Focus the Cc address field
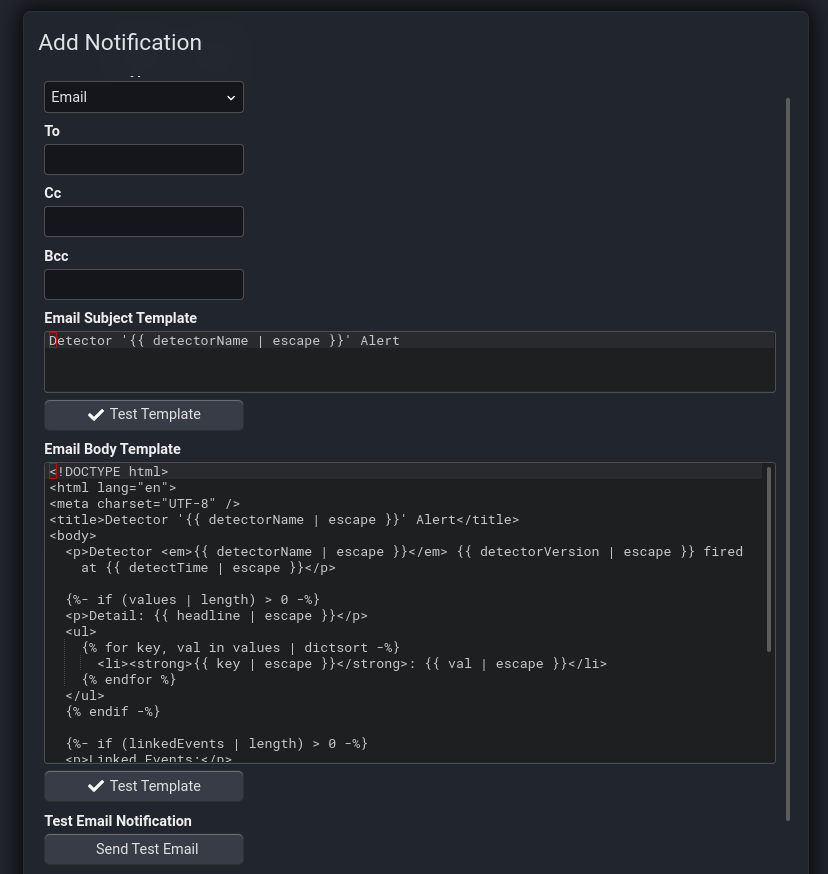Image resolution: width=828 pixels, height=874 pixels. tap(143, 221)
